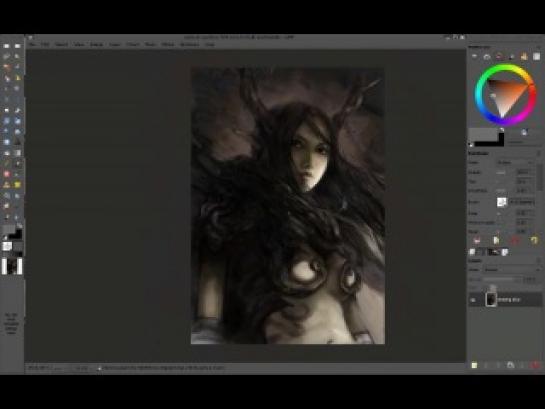Open the Image menu
The height and width of the screenshot is (409, 545).
[97, 44]
